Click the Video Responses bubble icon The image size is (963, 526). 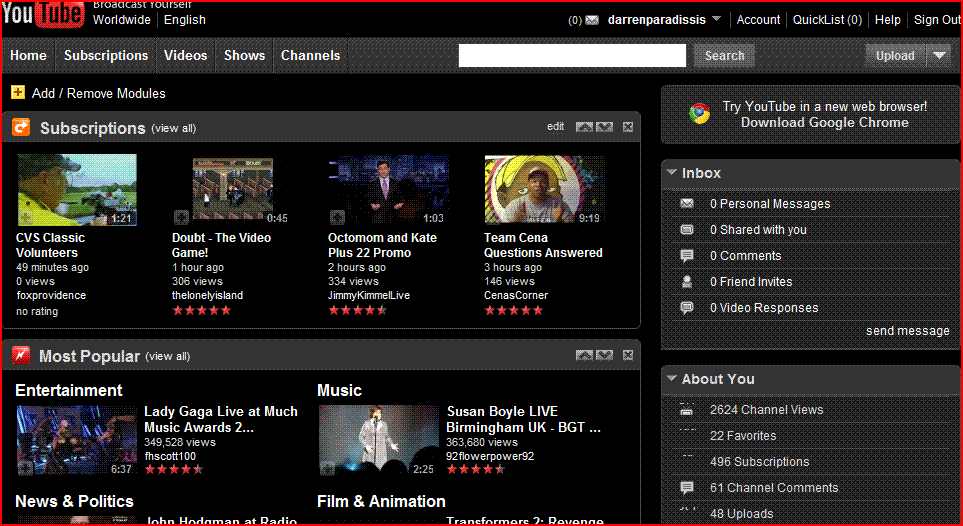pyautogui.click(x=687, y=307)
